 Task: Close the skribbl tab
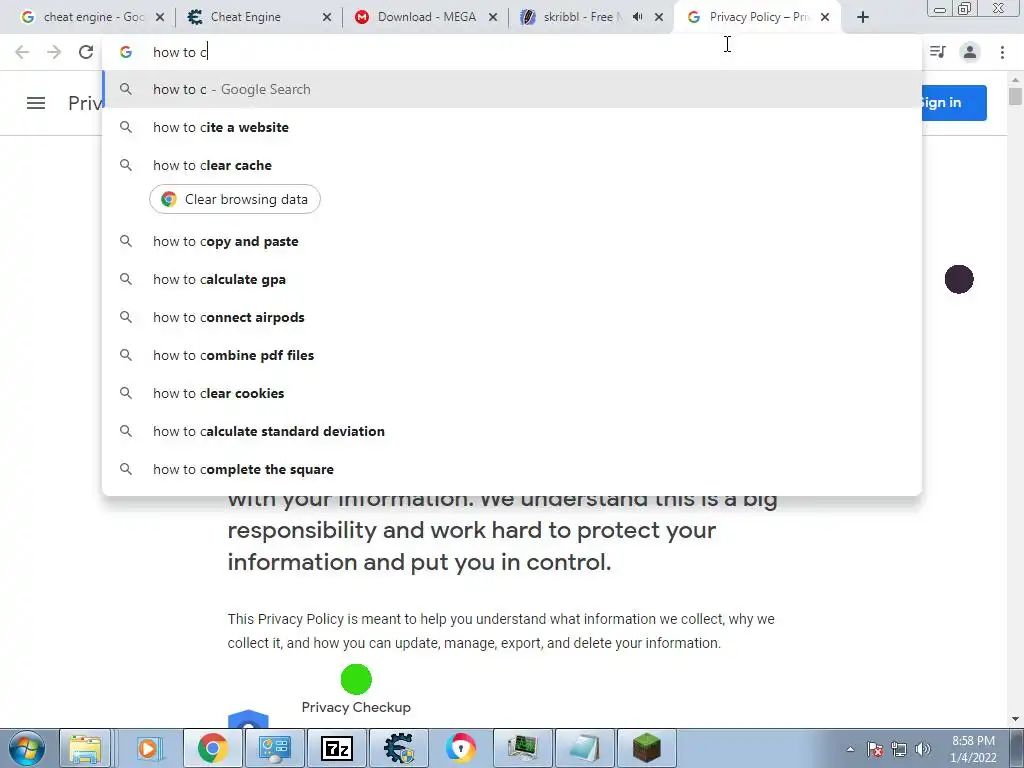[x=659, y=18]
